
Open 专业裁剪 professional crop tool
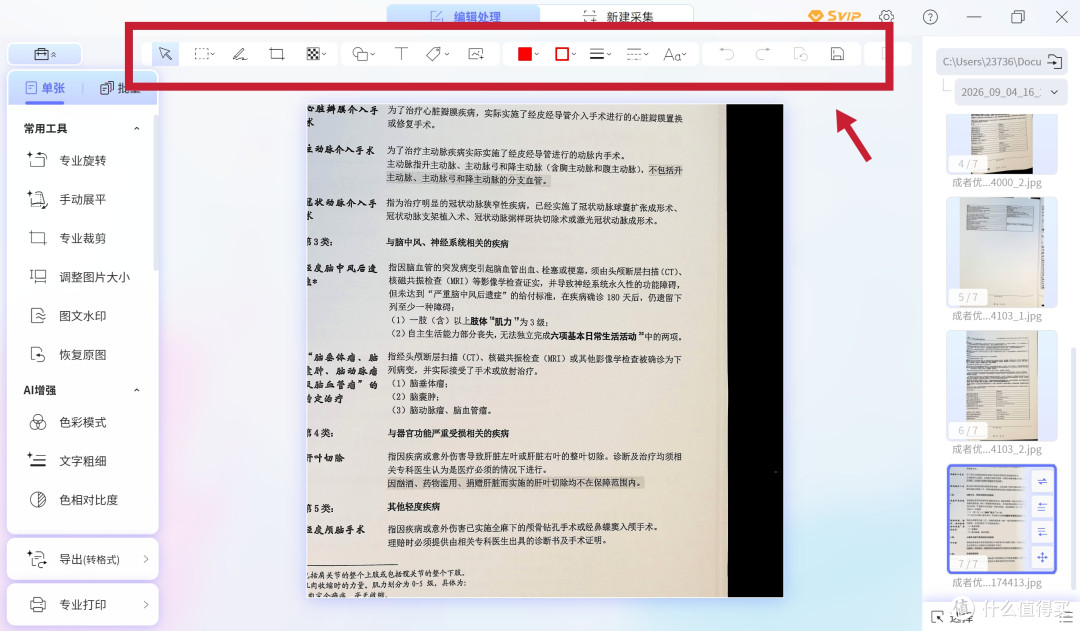tap(66, 238)
